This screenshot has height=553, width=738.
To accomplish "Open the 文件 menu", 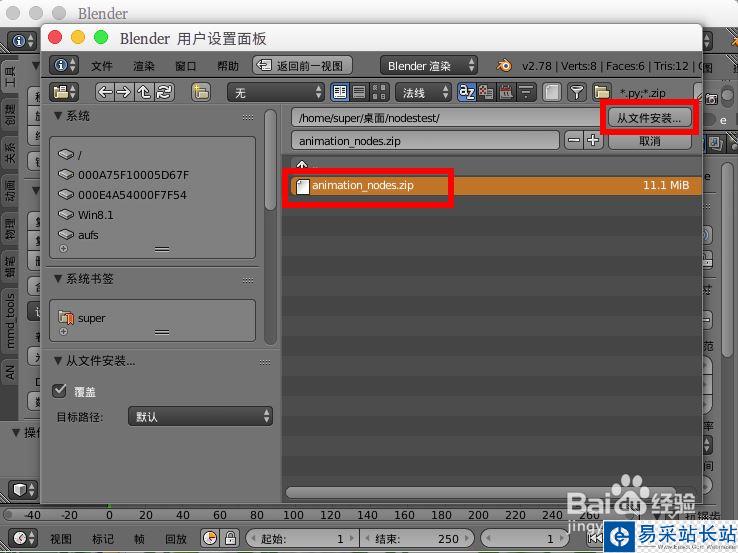I will pyautogui.click(x=101, y=66).
